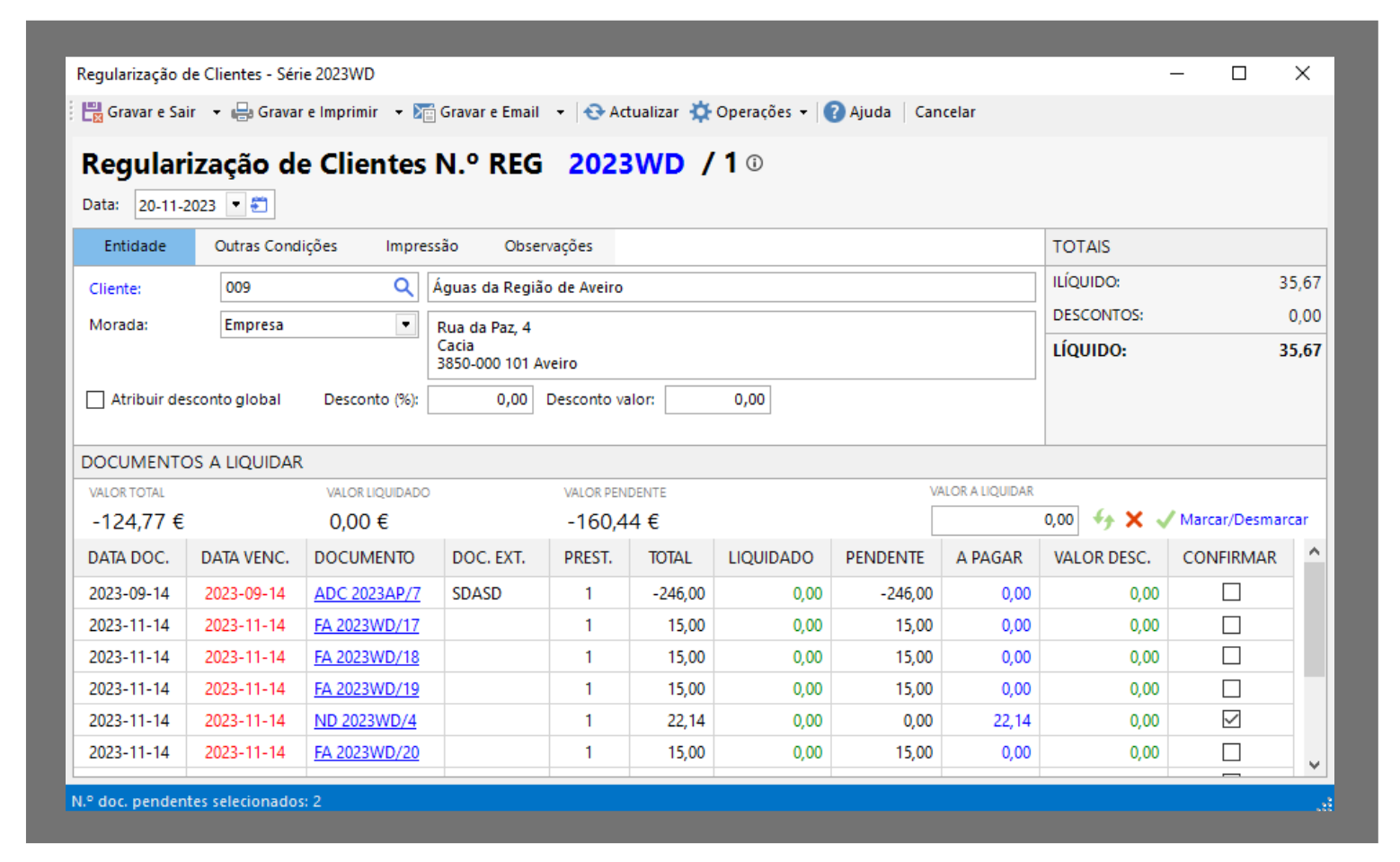Click the Actualizar refresh icon
Image resolution: width=1400 pixels, height=862 pixels.
click(594, 112)
